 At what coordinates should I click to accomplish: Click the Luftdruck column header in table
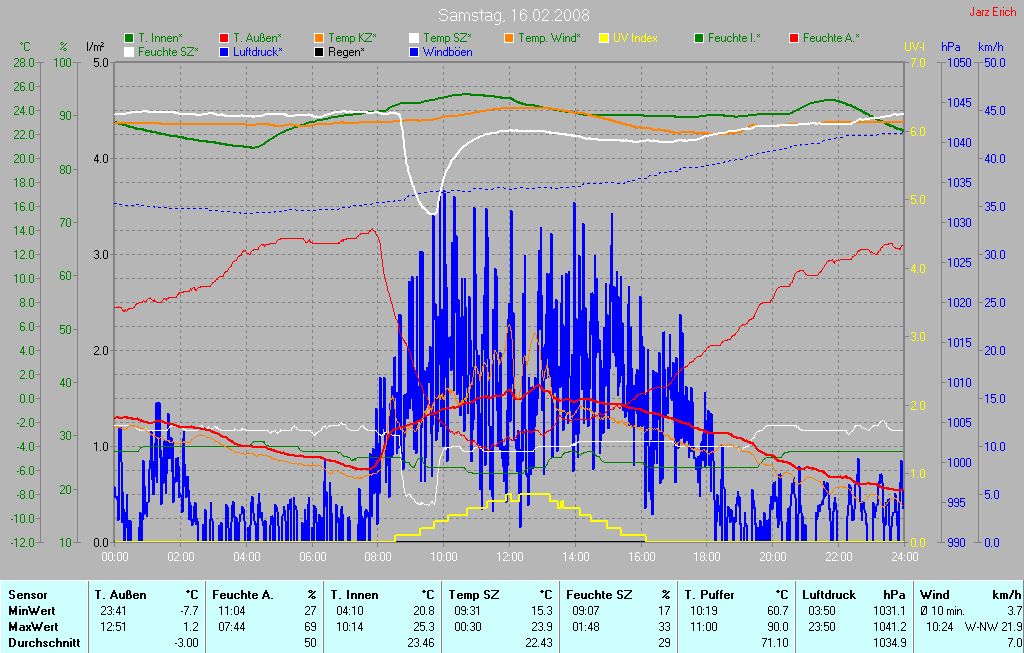pyautogui.click(x=829, y=595)
